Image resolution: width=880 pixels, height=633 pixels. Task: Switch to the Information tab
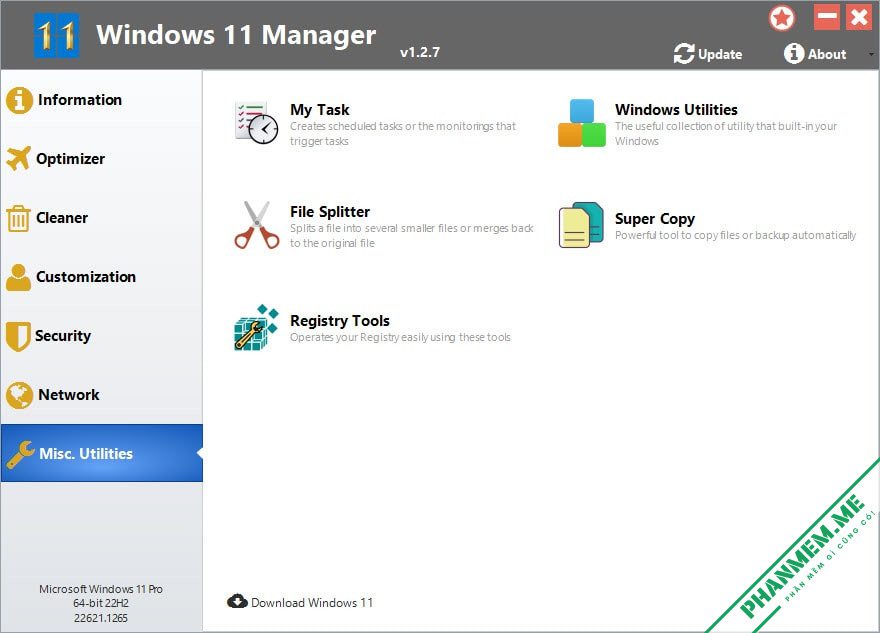point(102,100)
